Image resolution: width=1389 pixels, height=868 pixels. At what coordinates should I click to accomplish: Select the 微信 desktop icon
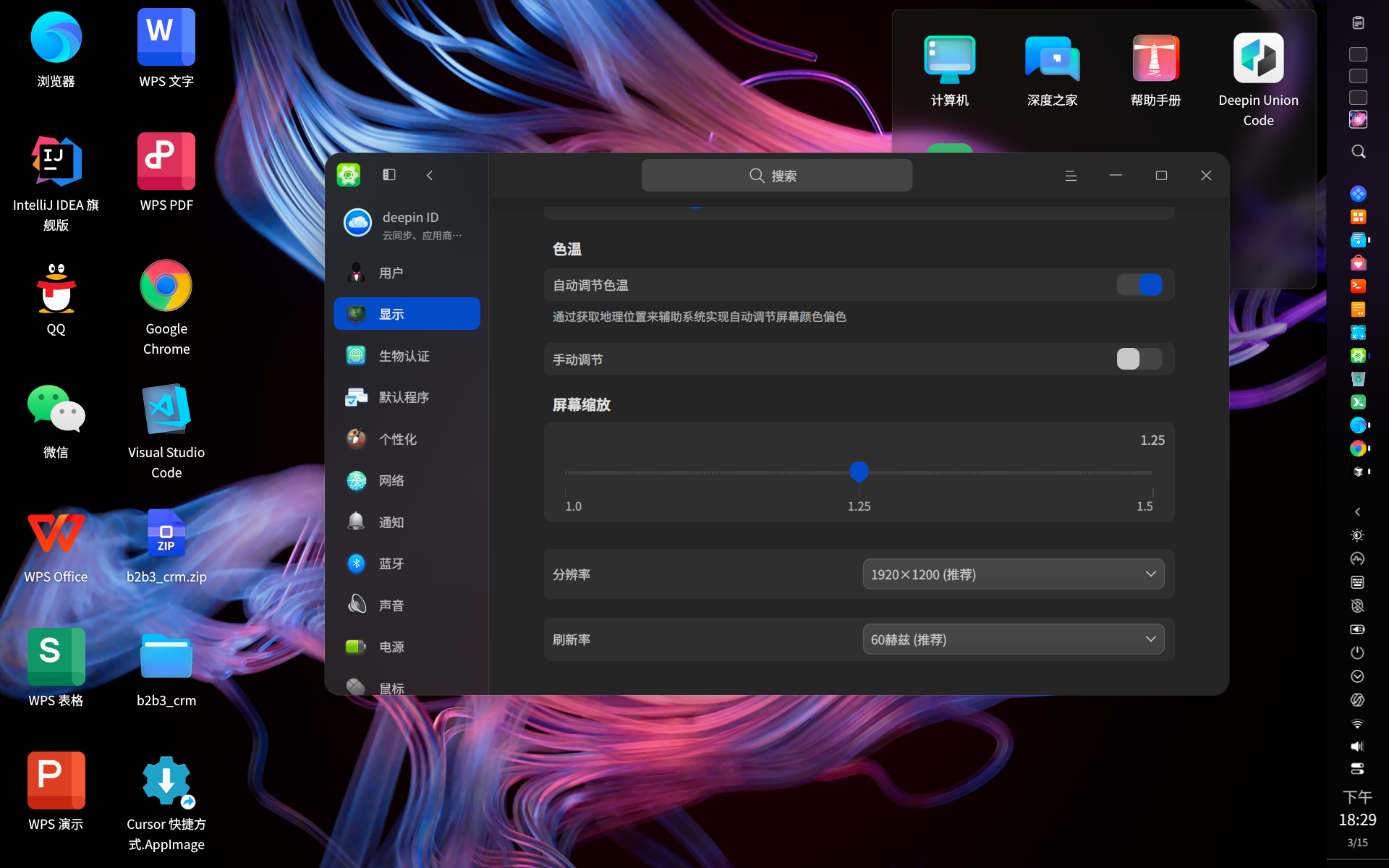coord(56,422)
